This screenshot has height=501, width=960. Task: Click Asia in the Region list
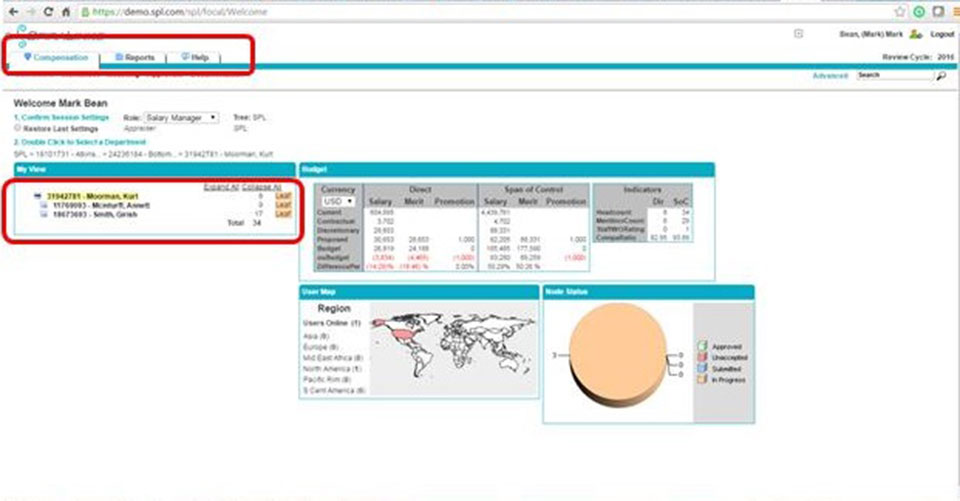[x=316, y=336]
